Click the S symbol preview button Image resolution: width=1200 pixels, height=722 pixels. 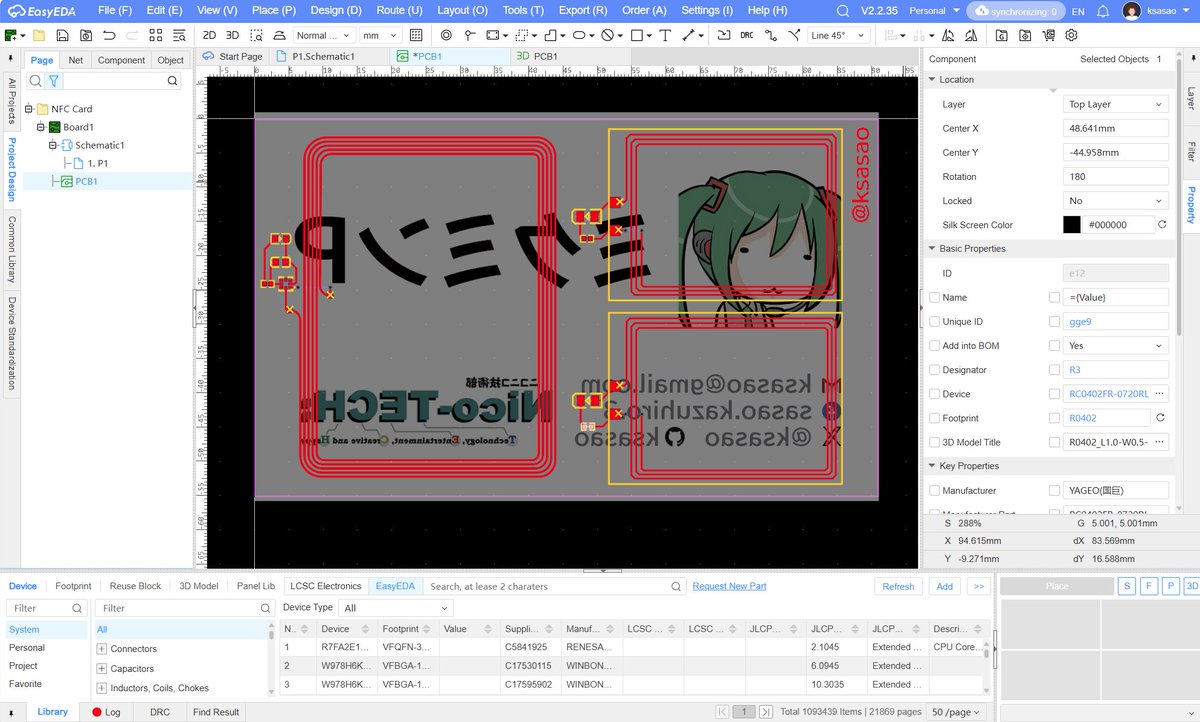click(1128, 586)
